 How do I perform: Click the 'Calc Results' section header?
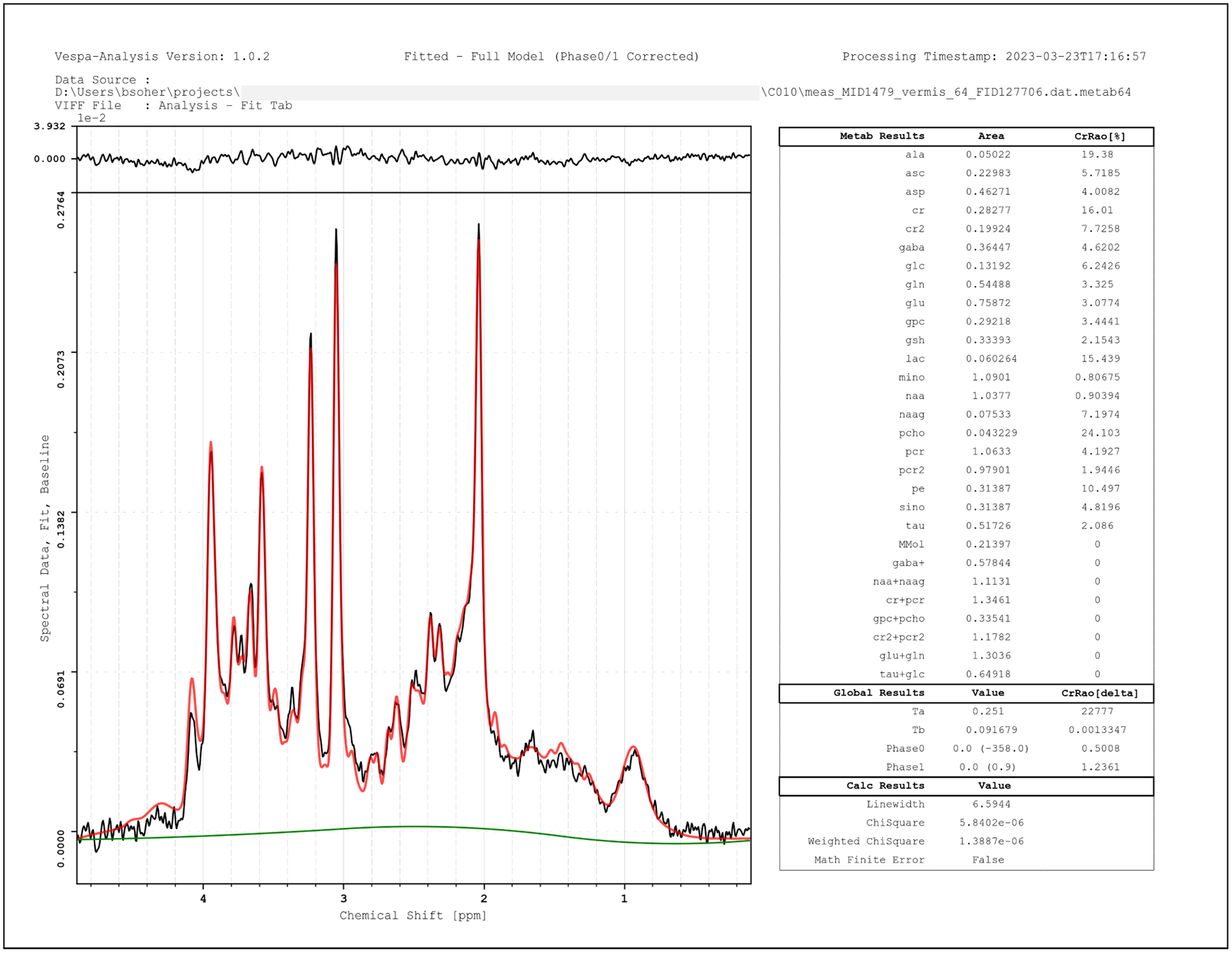(x=885, y=785)
